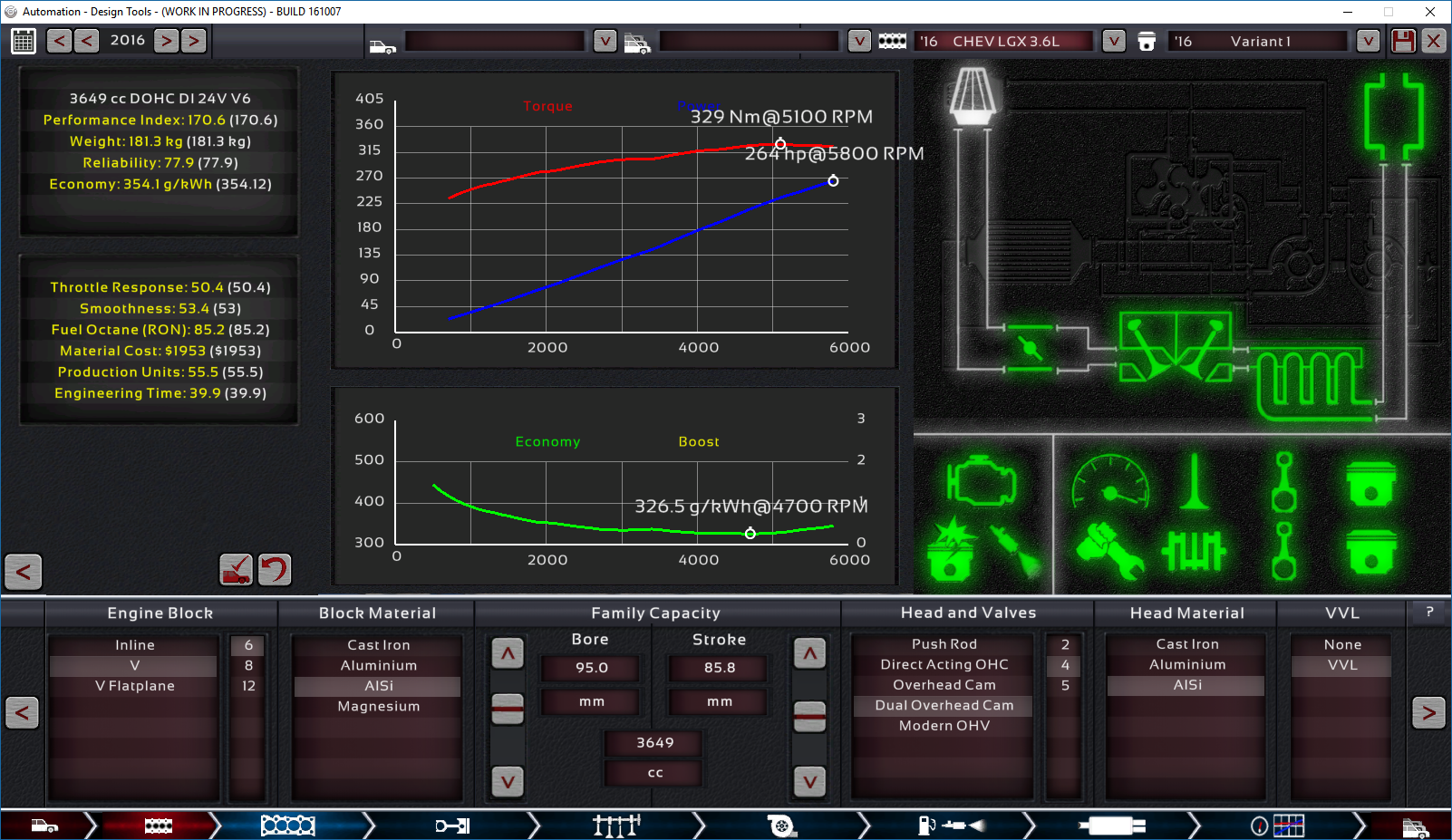This screenshot has height=840, width=1452.
Task: Select VVL option in the VVL list
Action: 1342,665
